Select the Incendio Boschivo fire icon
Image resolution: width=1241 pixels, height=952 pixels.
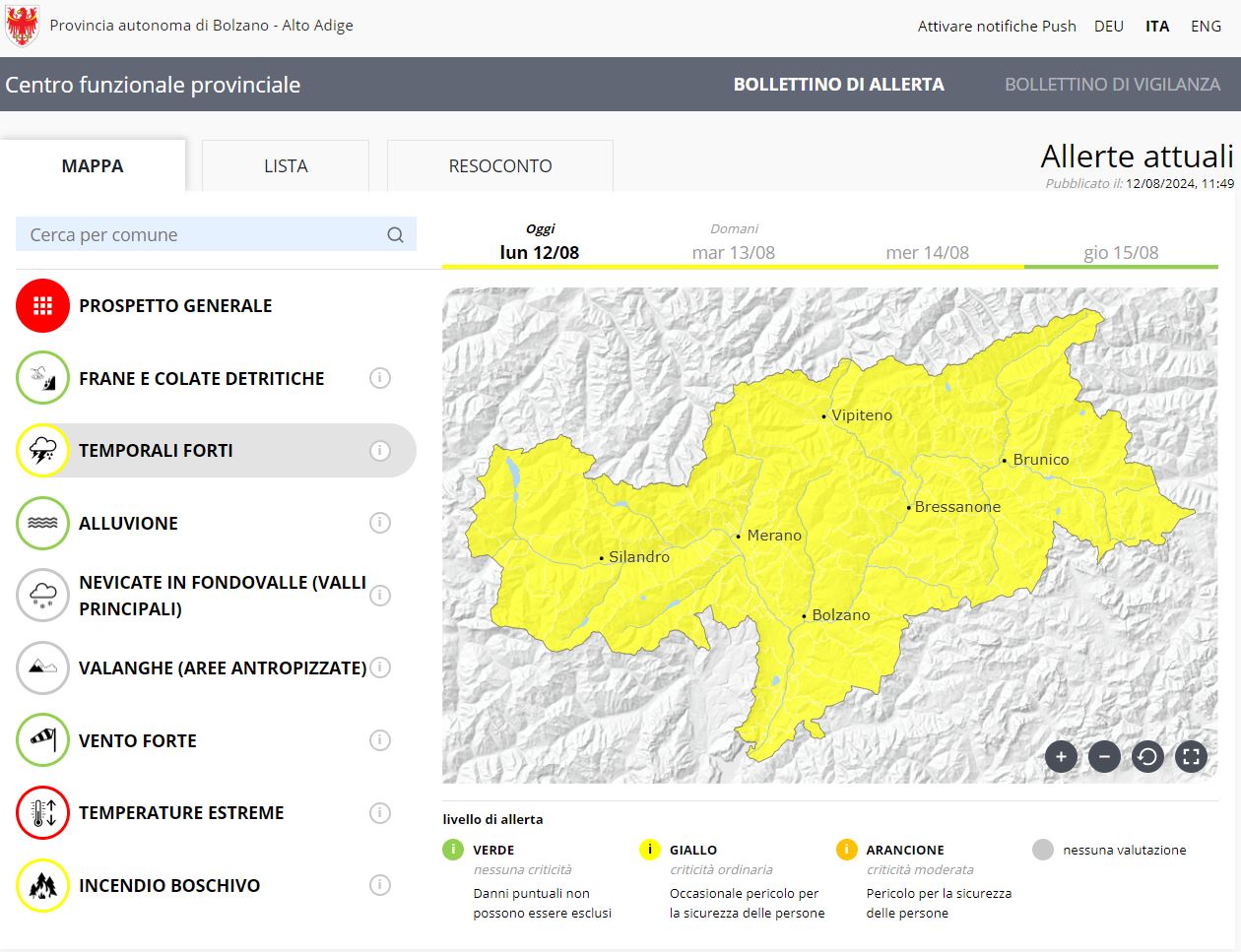42,885
